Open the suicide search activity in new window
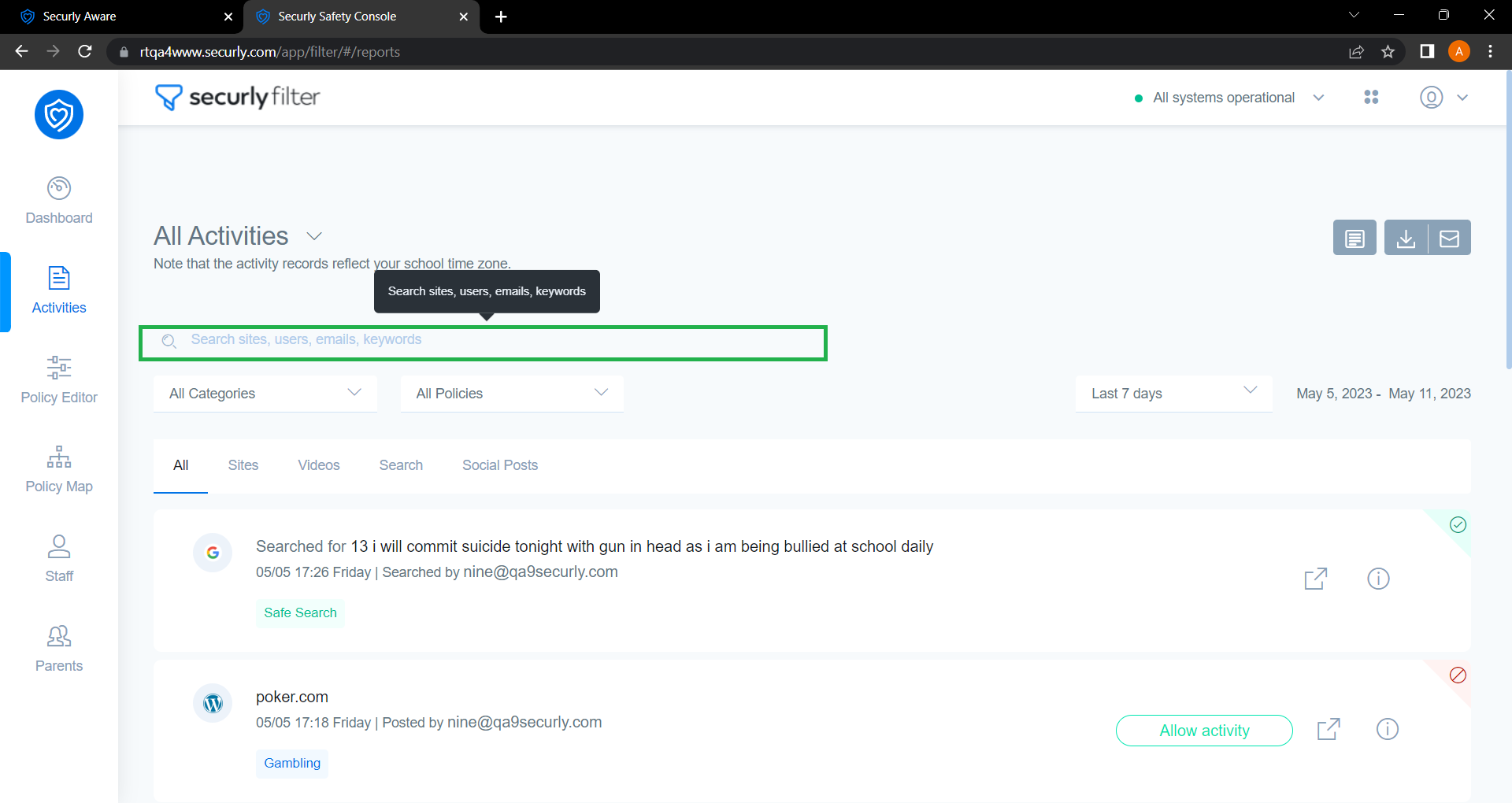Viewport: 1512px width, 803px height. pos(1316,579)
